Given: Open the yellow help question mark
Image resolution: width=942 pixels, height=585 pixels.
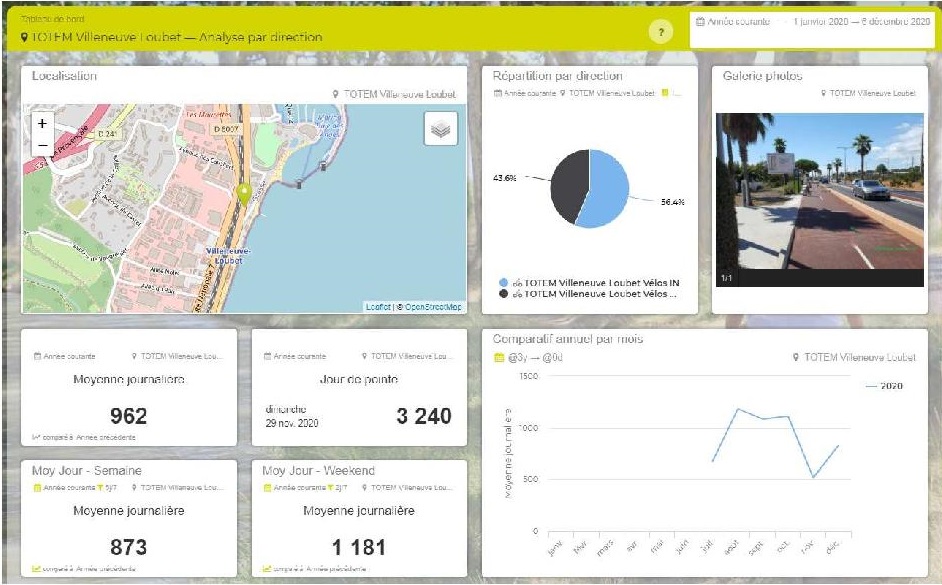Looking at the screenshot, I should (658, 33).
